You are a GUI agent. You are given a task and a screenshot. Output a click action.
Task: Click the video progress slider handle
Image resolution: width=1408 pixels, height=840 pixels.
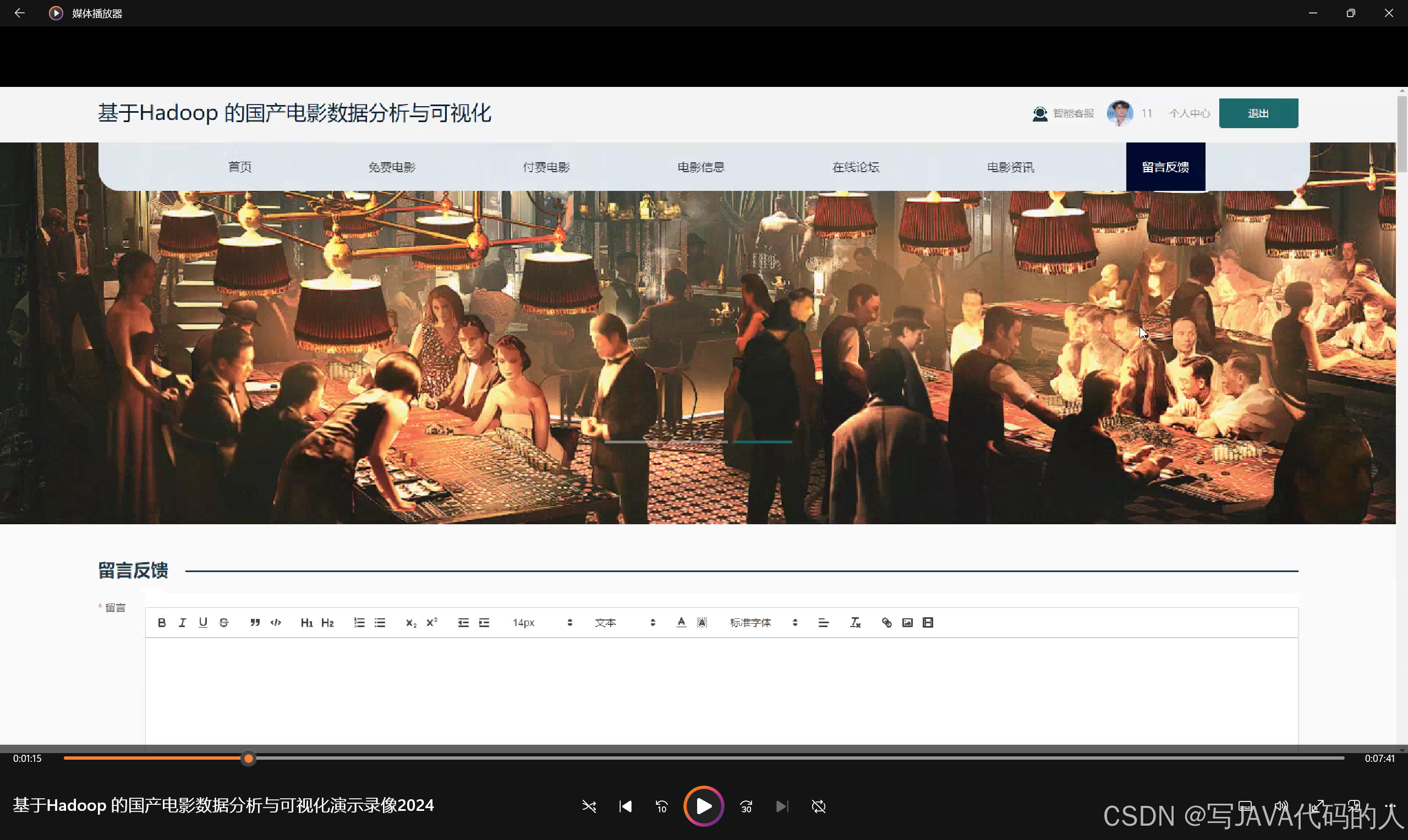249,758
